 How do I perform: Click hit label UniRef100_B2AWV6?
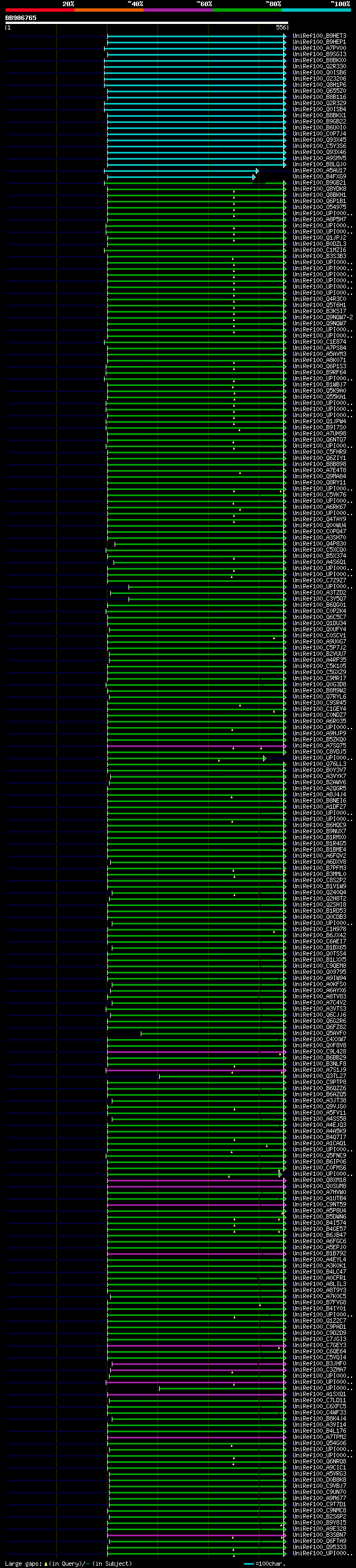click(319, 782)
